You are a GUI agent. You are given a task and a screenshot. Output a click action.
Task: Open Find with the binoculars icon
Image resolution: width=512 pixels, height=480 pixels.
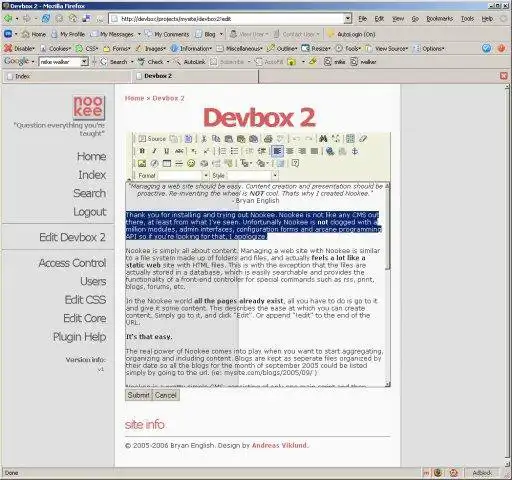point(323,139)
